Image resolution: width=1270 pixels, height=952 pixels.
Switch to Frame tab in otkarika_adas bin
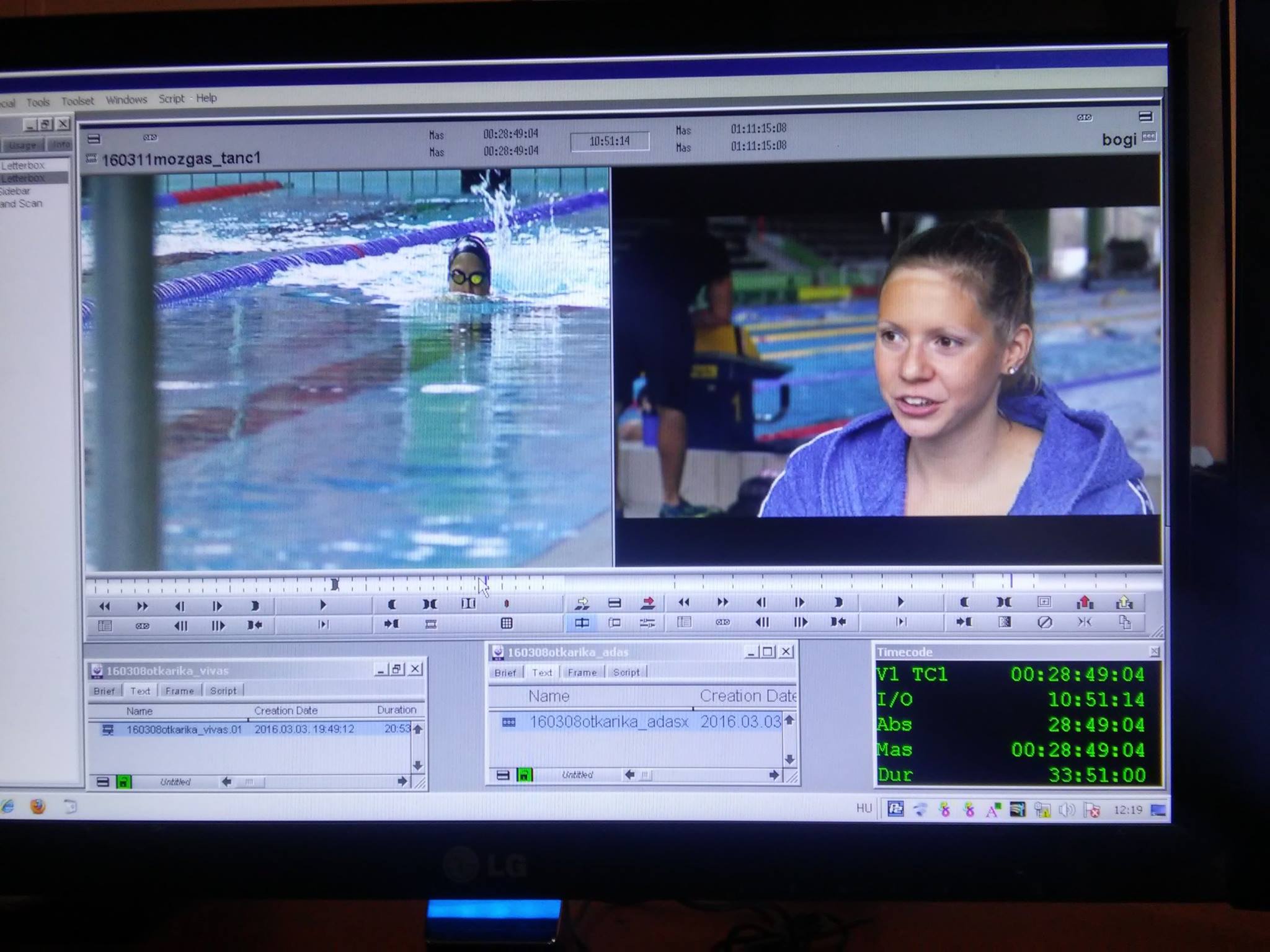point(582,672)
